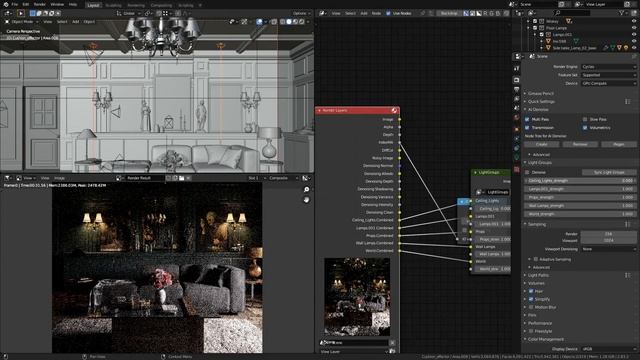Viewport: 640px width, 360px height.
Task: Toggle Denoise checkbox under Light Groups
Action: coord(527,173)
